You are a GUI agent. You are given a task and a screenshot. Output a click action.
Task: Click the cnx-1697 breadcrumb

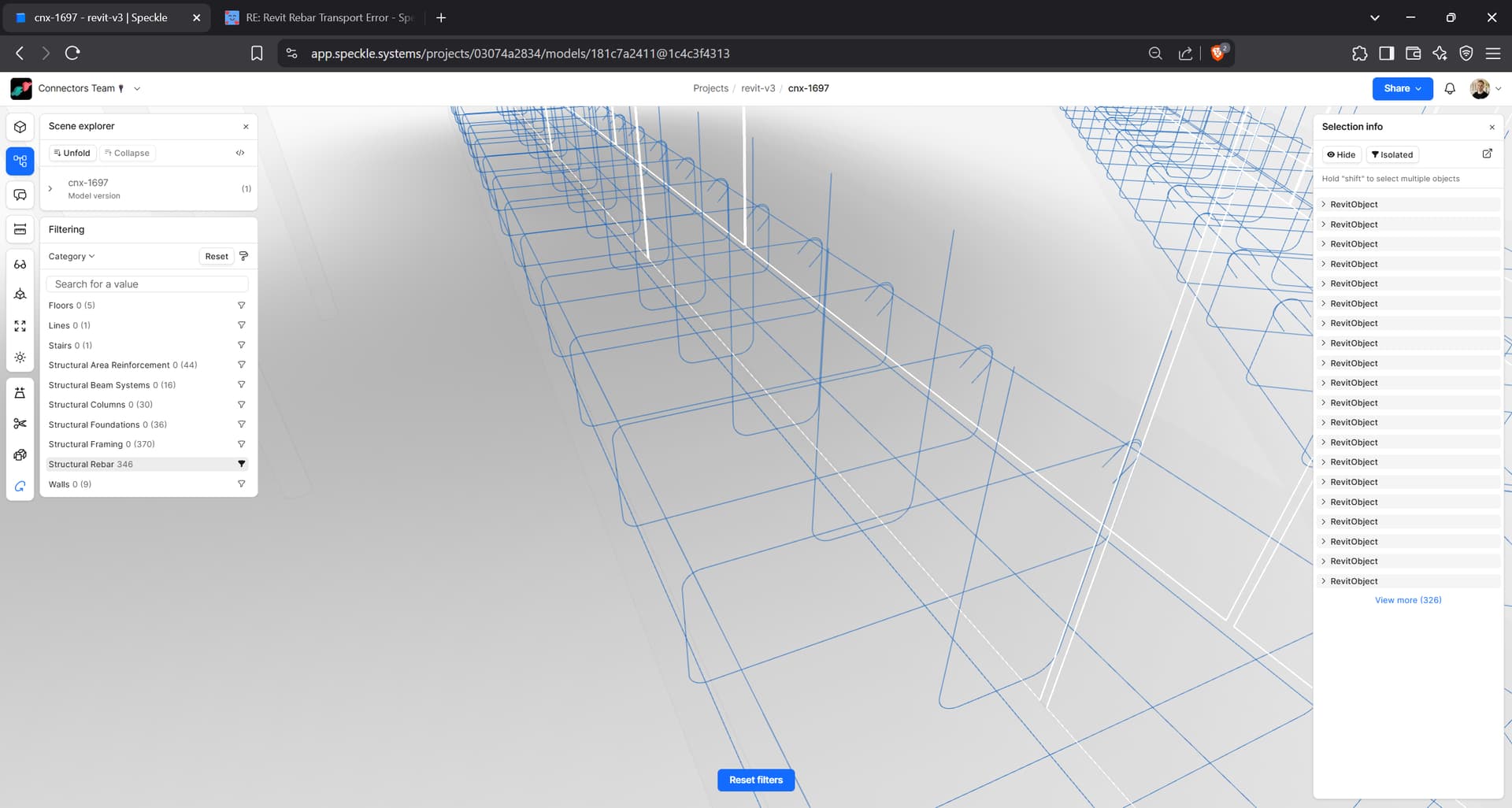(808, 88)
